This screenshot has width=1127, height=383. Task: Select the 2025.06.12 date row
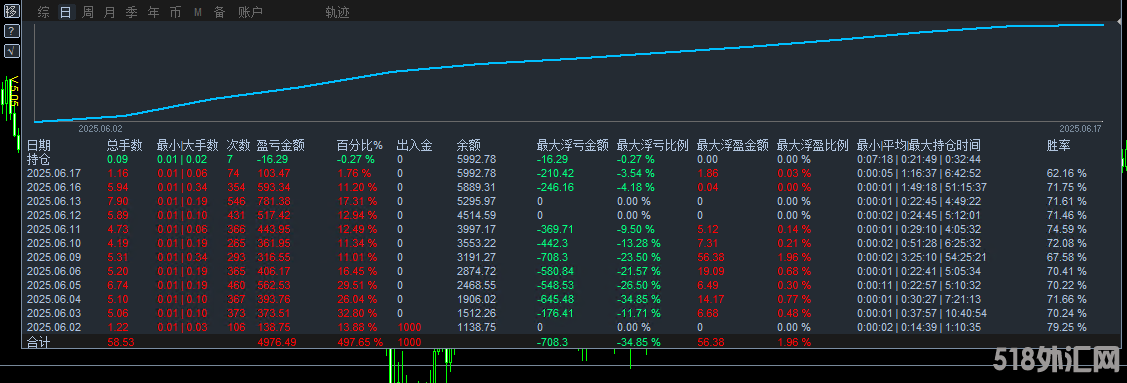(x=55, y=215)
